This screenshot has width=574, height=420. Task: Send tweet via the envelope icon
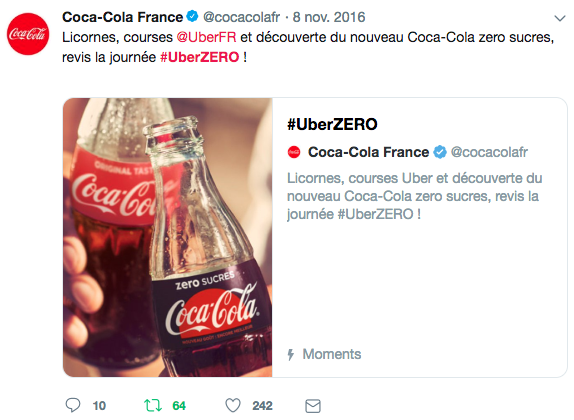[313, 406]
